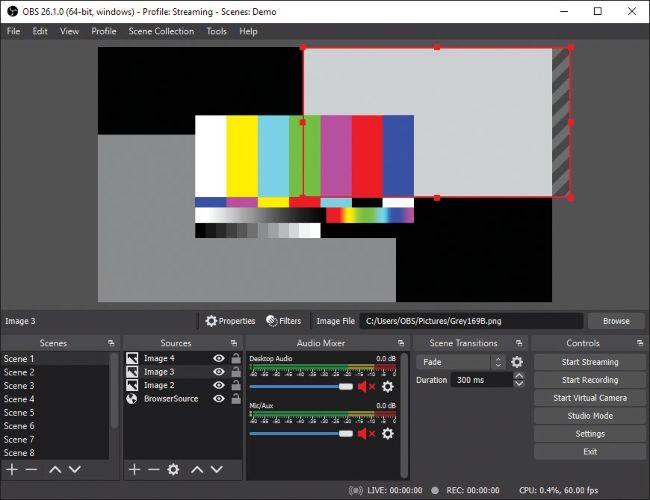Hide the Image 2 source eye icon
650x500 pixels.
pyautogui.click(x=218, y=385)
